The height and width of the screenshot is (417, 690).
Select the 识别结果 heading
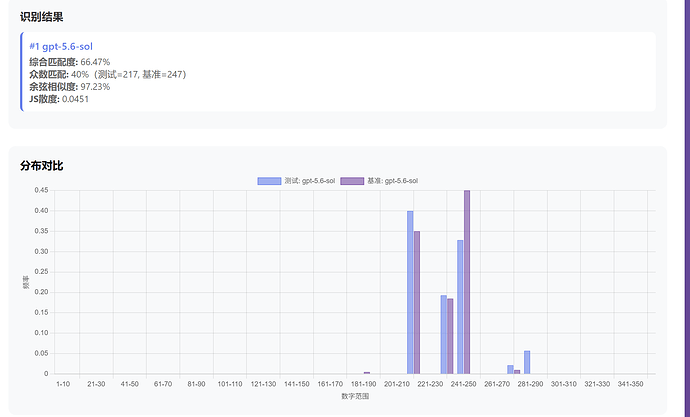(41, 17)
